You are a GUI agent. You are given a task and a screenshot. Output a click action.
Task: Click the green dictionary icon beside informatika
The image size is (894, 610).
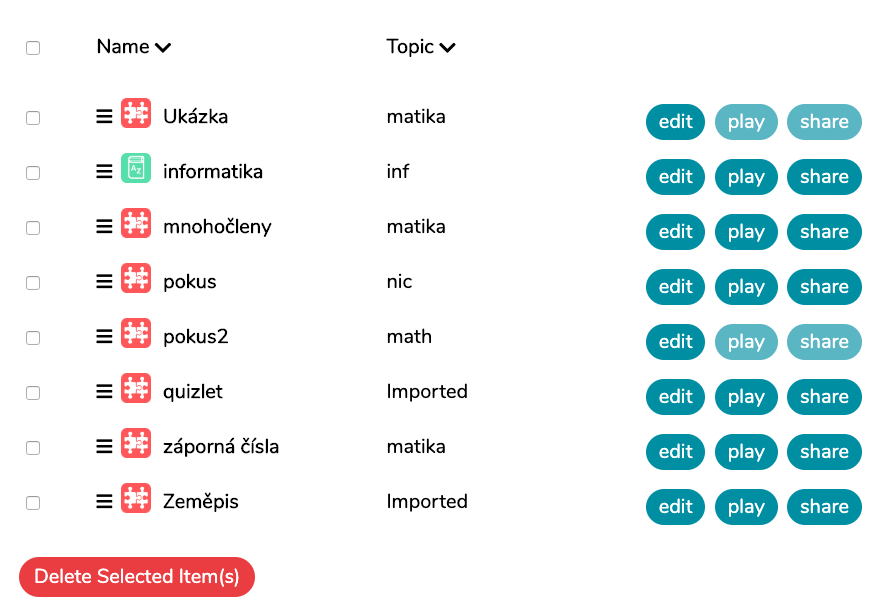tap(136, 168)
